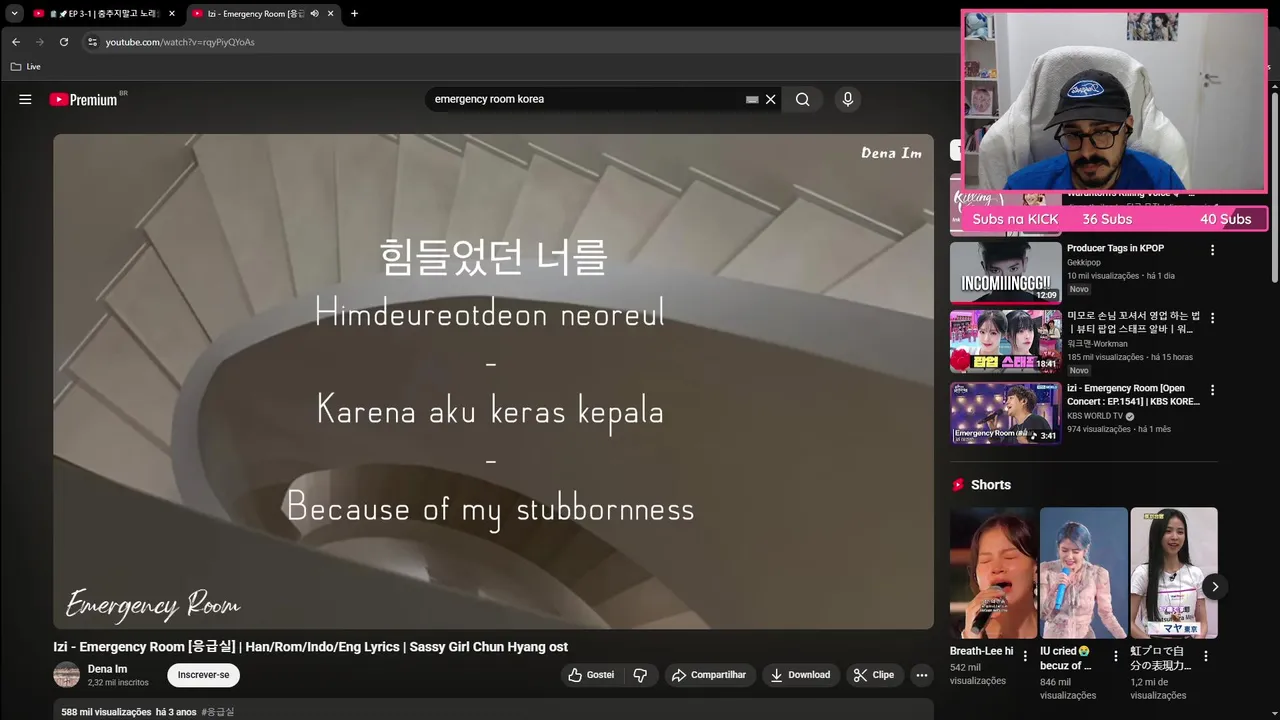Click the Inscrever-se subscribe button
1280x720 pixels.
point(203,675)
